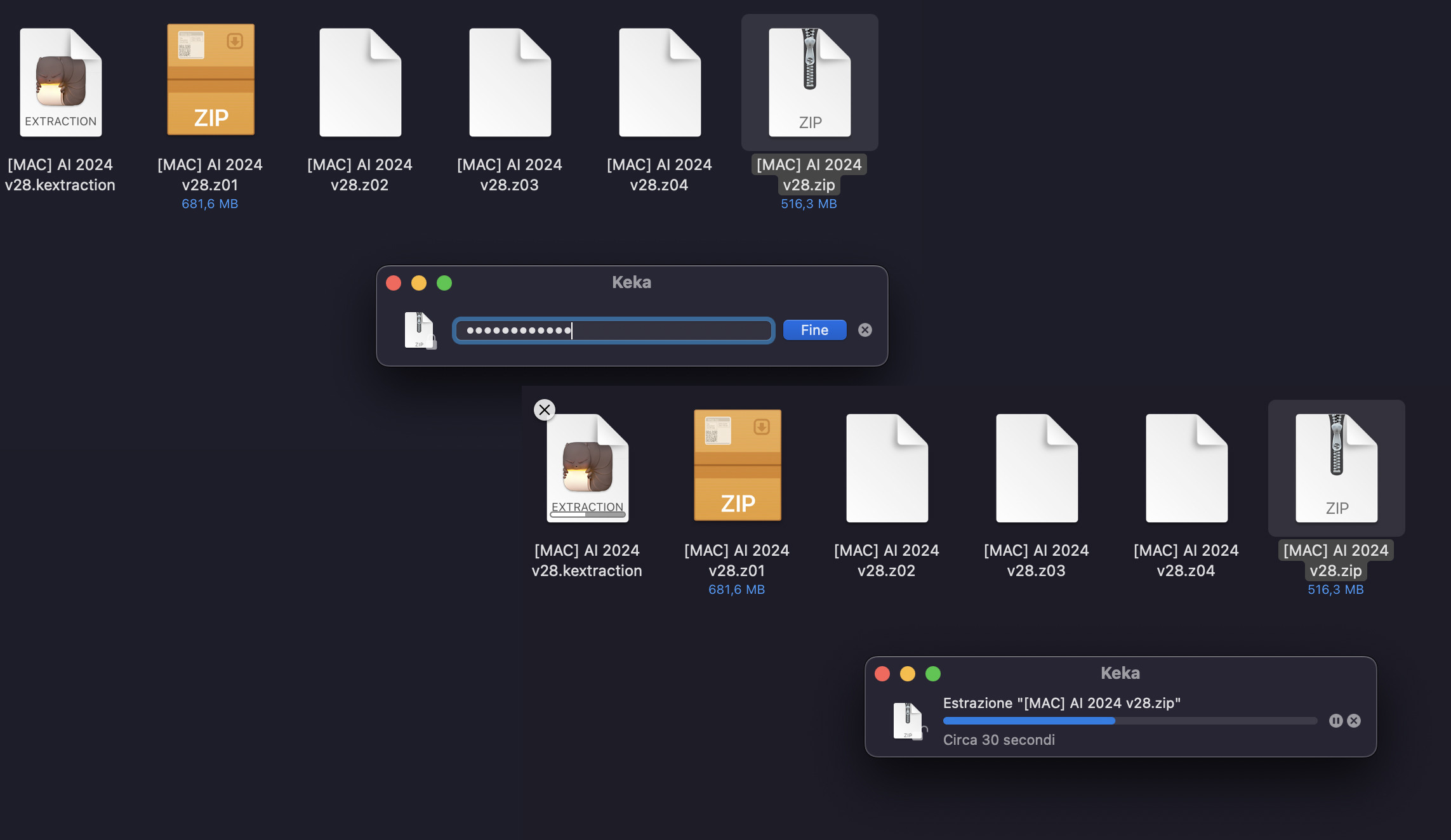Click the lower-row '[MAC] AI 2024 v28.kextraction' filename
The width and height of the screenshot is (1451, 840).
point(587,560)
